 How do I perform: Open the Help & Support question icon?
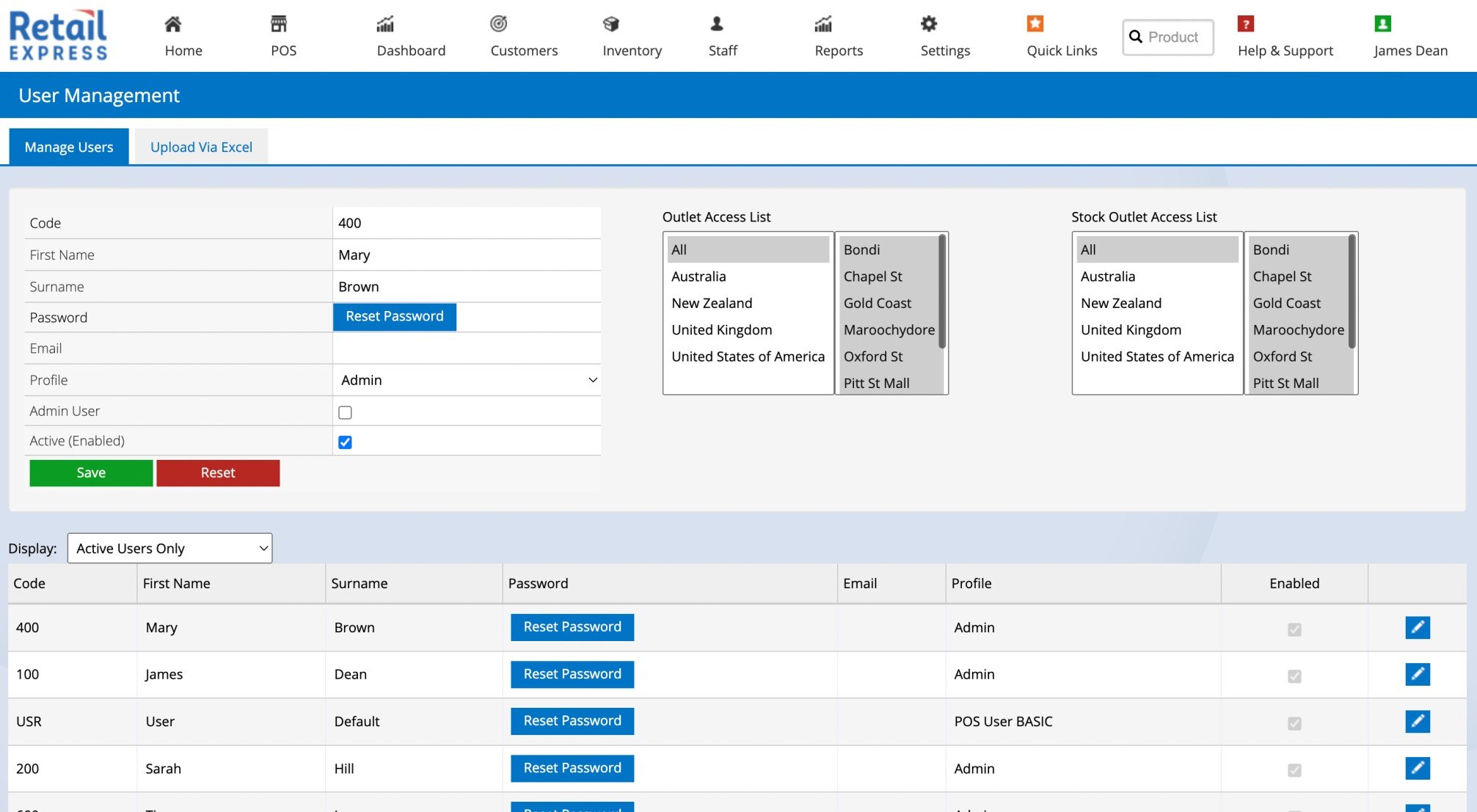point(1246,23)
